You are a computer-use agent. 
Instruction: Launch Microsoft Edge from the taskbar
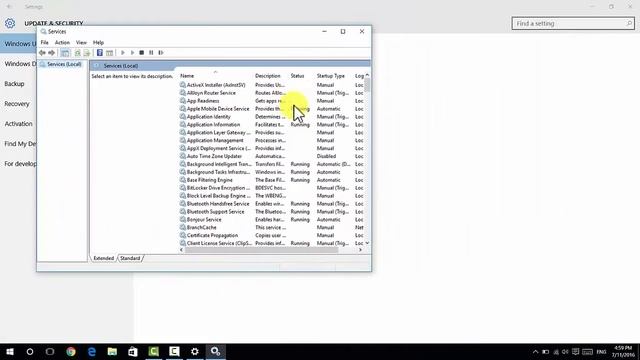pos(92,351)
